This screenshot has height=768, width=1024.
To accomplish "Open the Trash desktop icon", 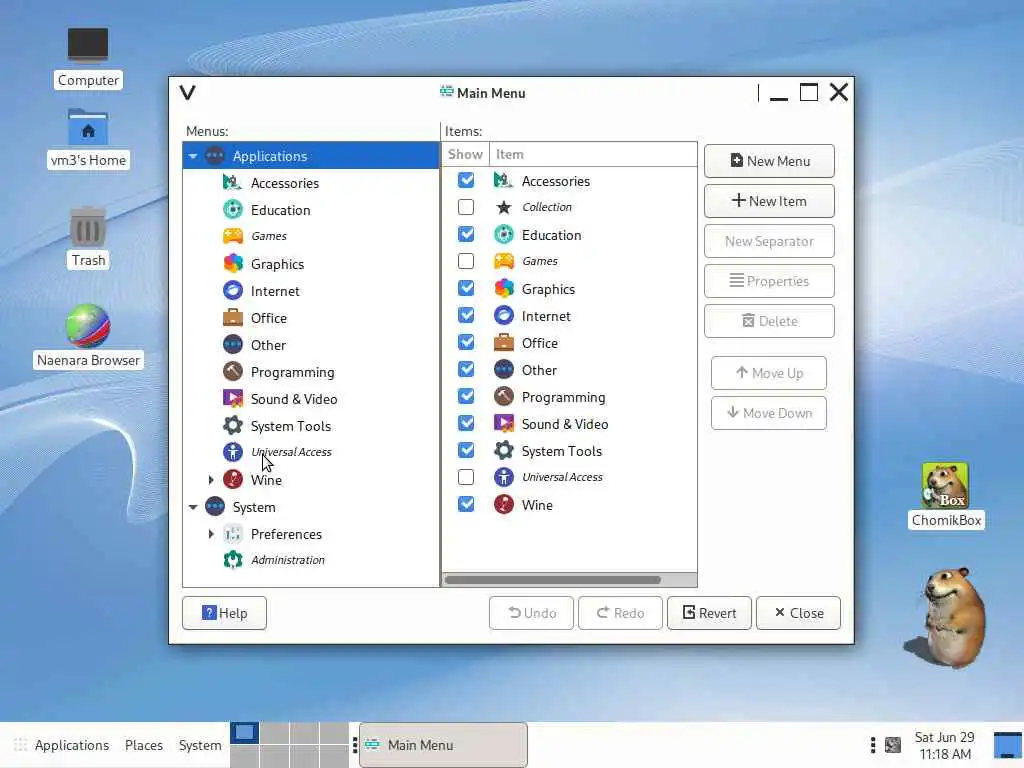I will point(88,228).
